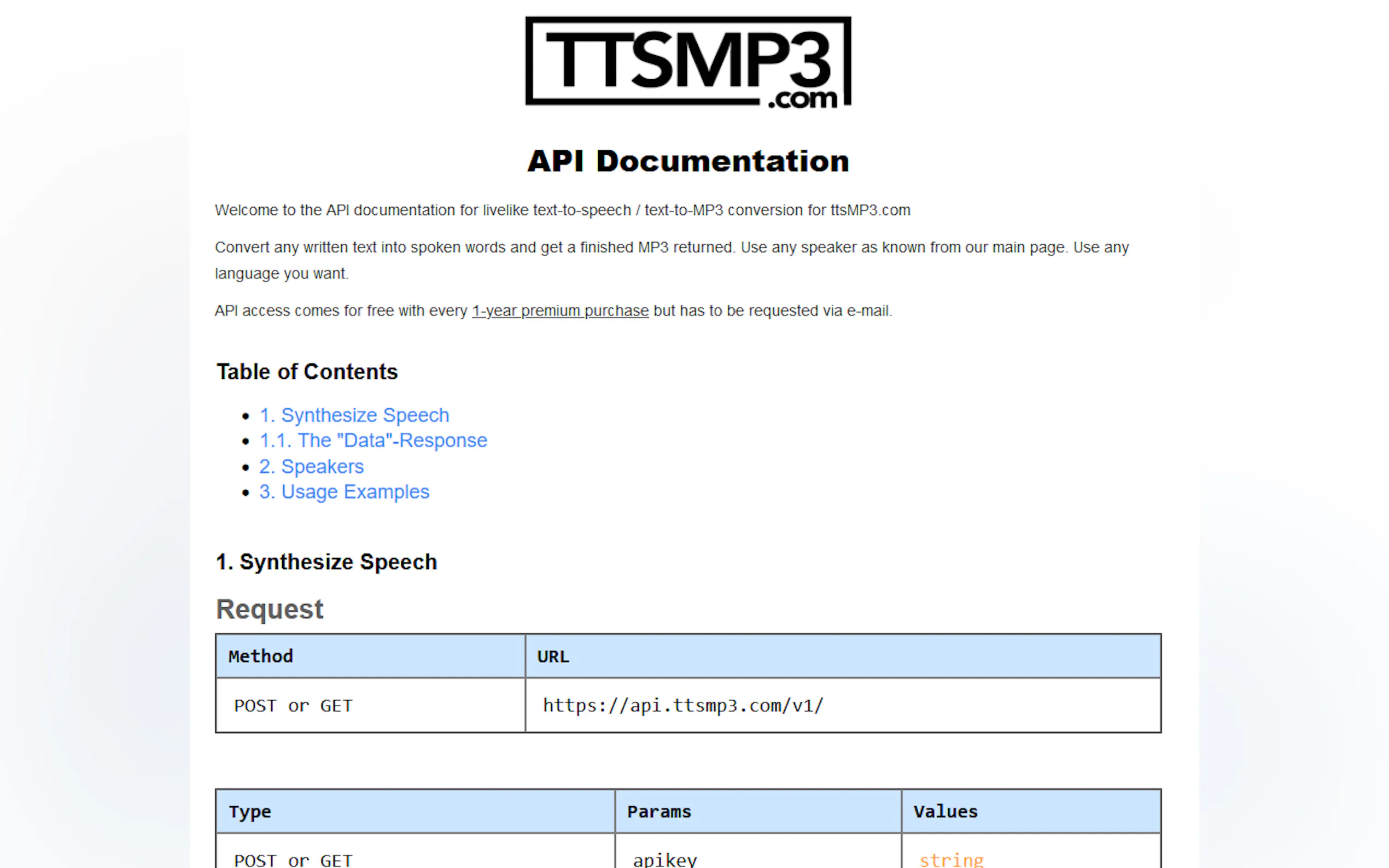Click the '1. Synthesize Speech' section heading

326,562
